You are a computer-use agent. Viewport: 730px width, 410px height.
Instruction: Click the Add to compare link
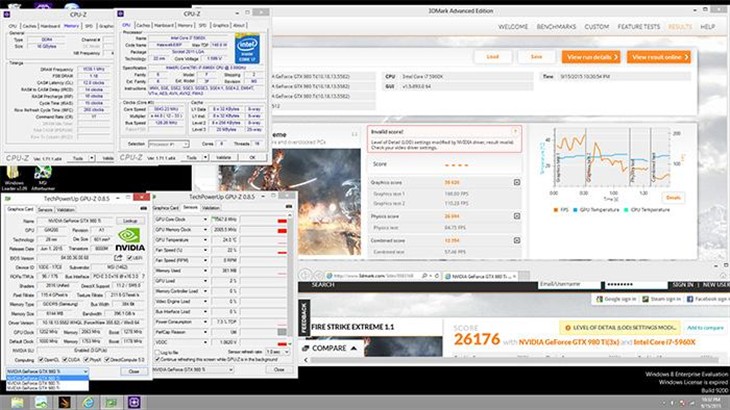tap(705, 328)
